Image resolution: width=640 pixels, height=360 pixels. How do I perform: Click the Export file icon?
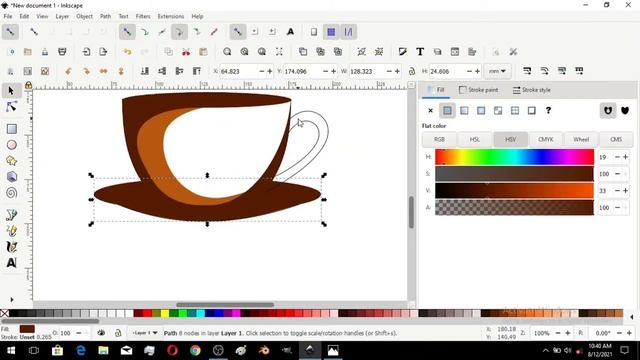click(x=103, y=52)
